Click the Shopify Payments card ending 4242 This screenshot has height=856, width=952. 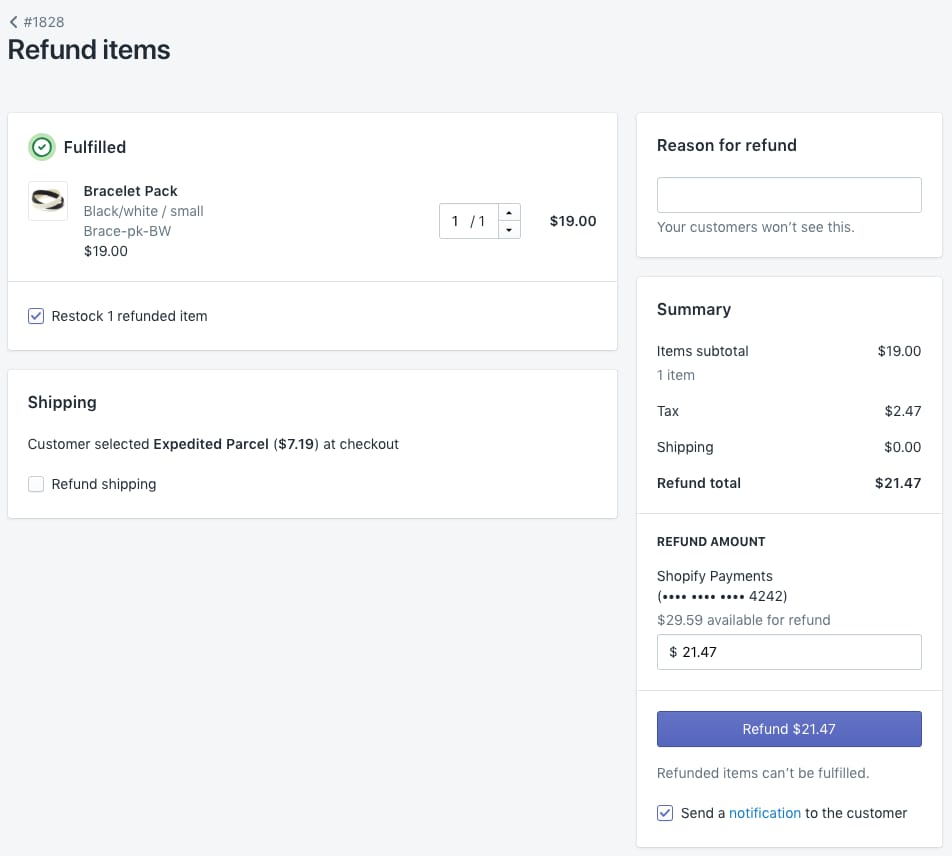(721, 586)
